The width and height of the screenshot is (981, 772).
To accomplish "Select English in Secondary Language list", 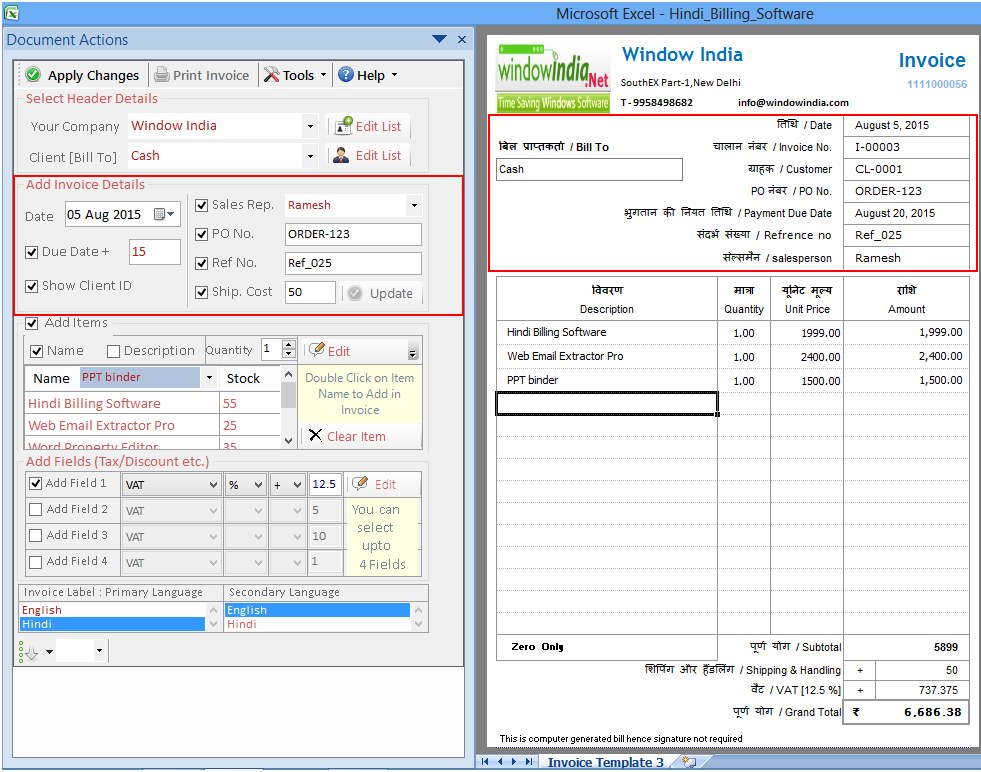I will (x=317, y=609).
